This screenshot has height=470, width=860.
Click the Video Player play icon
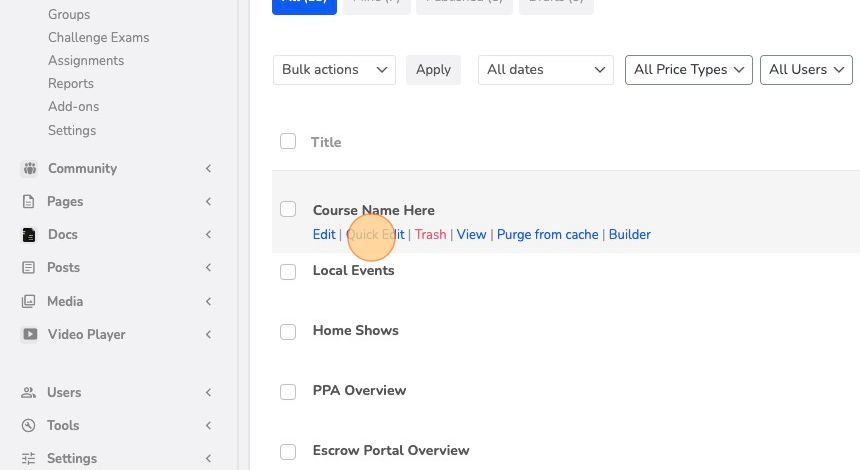[30, 334]
